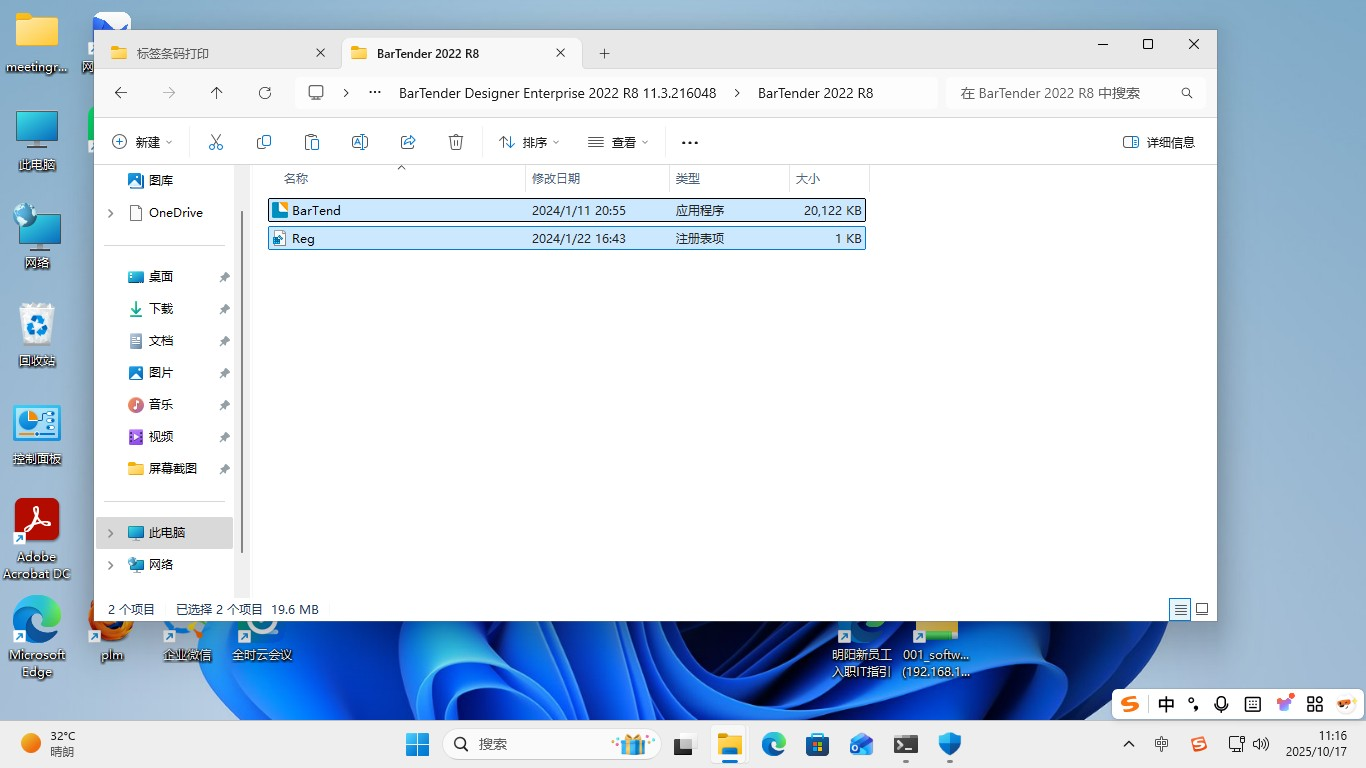Select the Reg registry file
The width and height of the screenshot is (1366, 768).
(x=567, y=238)
